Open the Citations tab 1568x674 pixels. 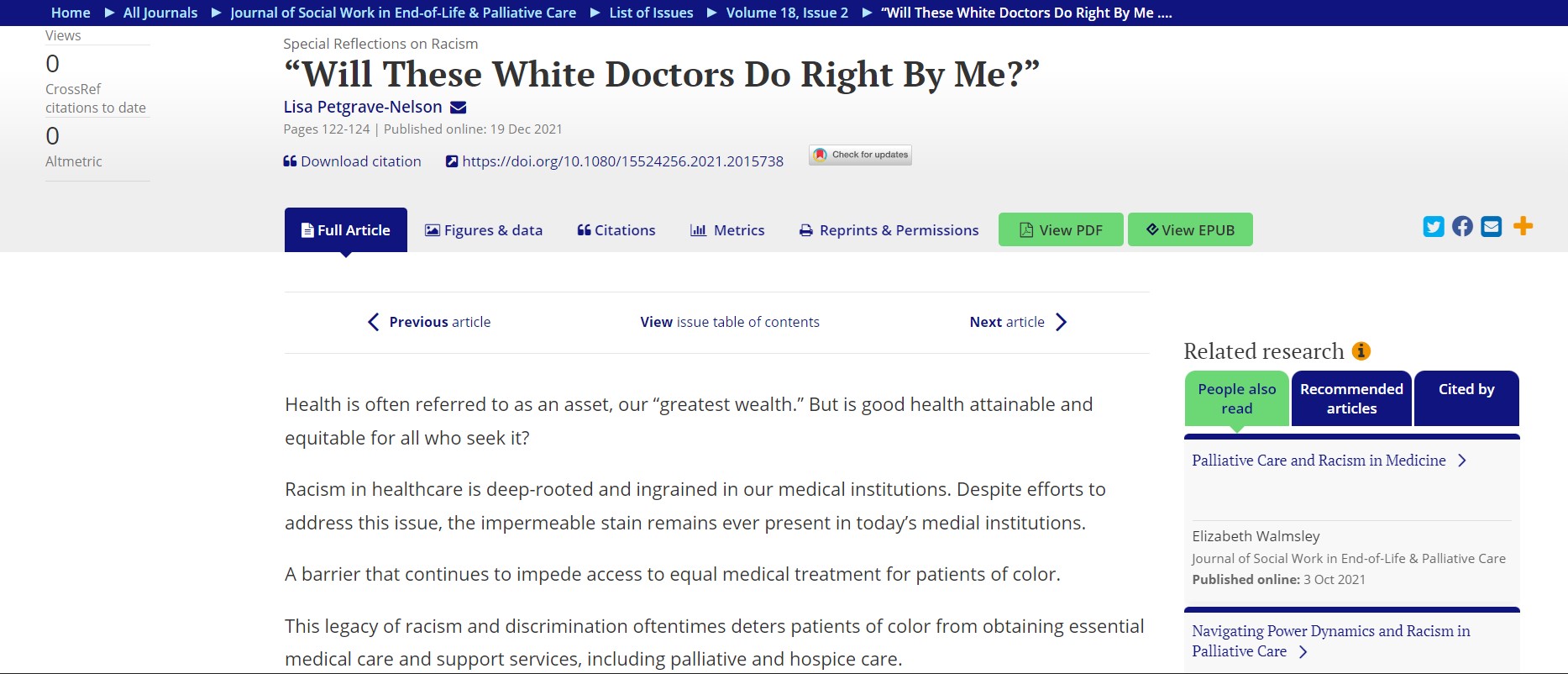click(x=616, y=230)
